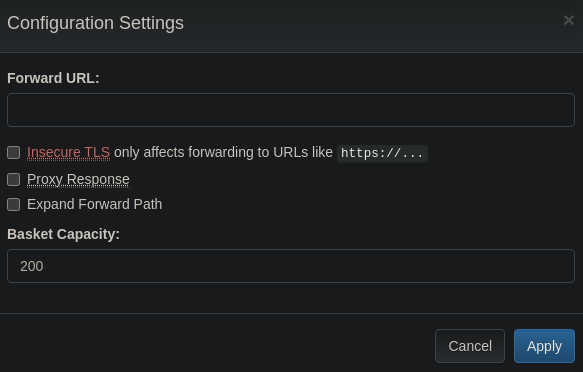This screenshot has height=372, width=583.
Task: Click the Forward URL: field label
Action: [53, 78]
